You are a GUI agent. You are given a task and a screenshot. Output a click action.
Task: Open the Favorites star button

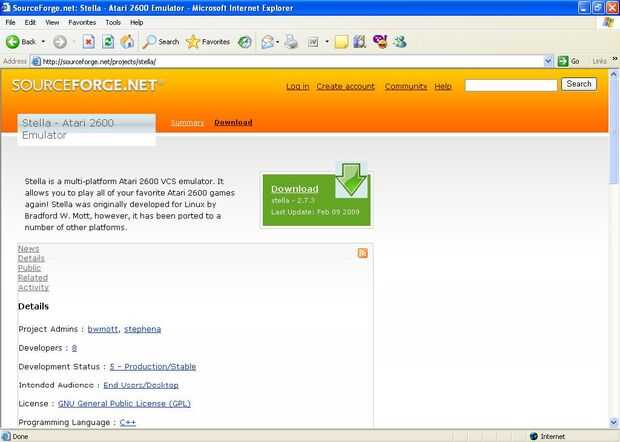(x=208, y=42)
